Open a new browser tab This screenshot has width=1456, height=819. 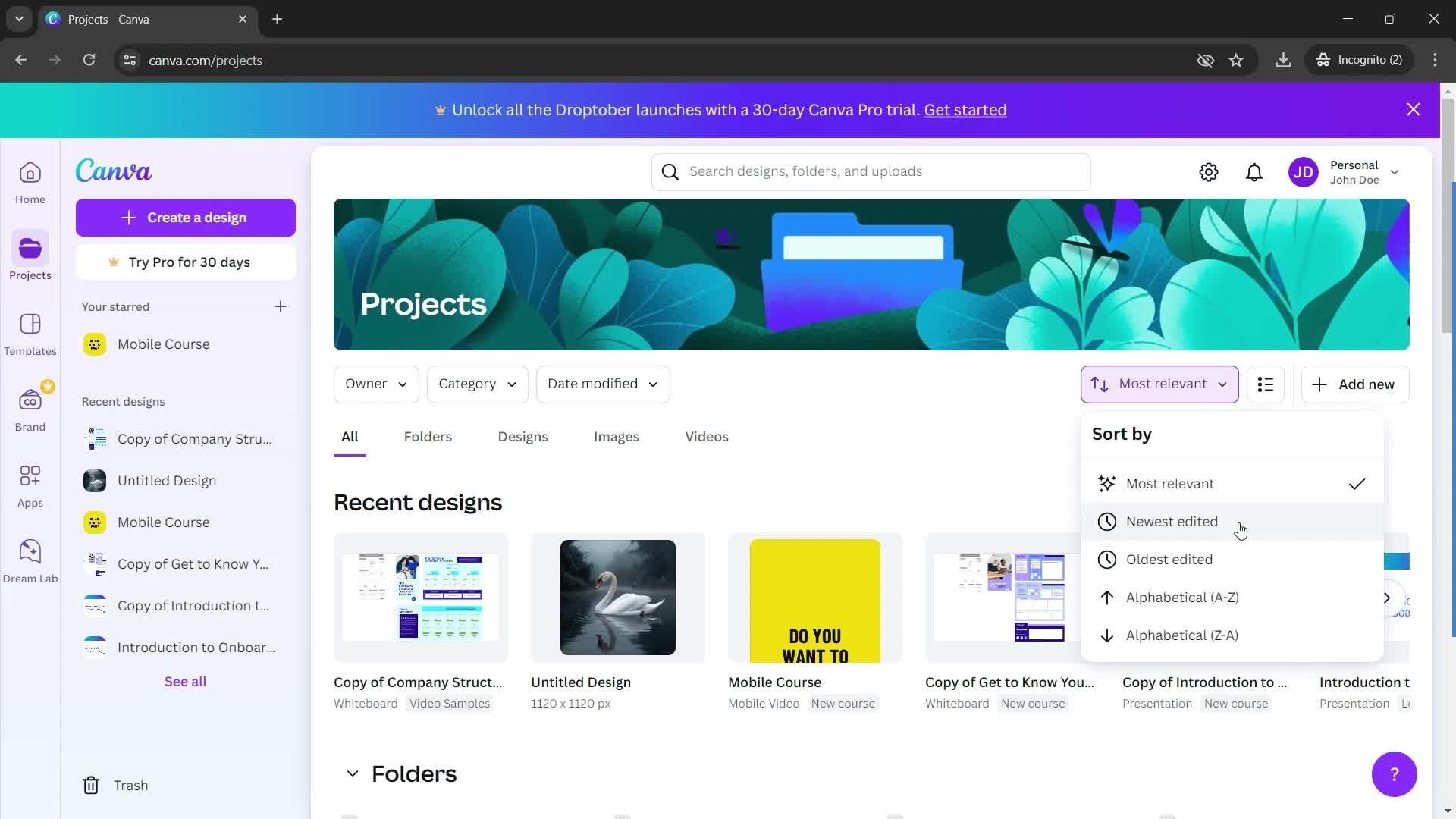coord(278,19)
